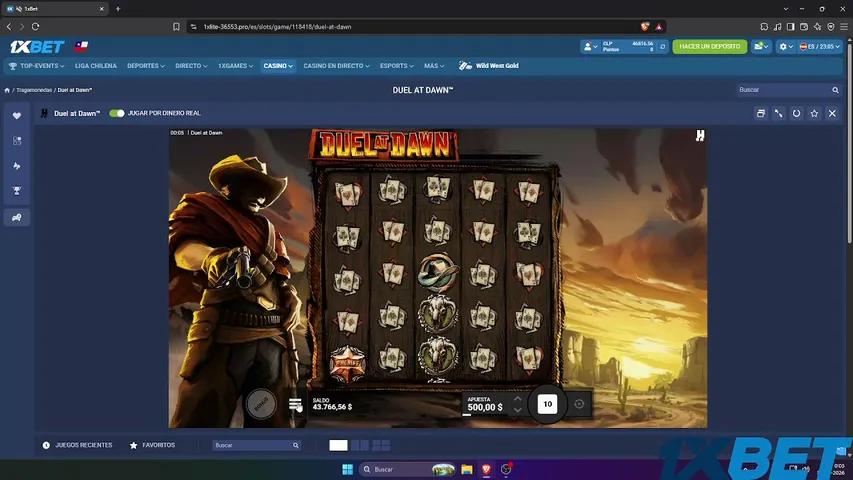
Task: Select the 1xBet browser tab
Action: (x=54, y=9)
